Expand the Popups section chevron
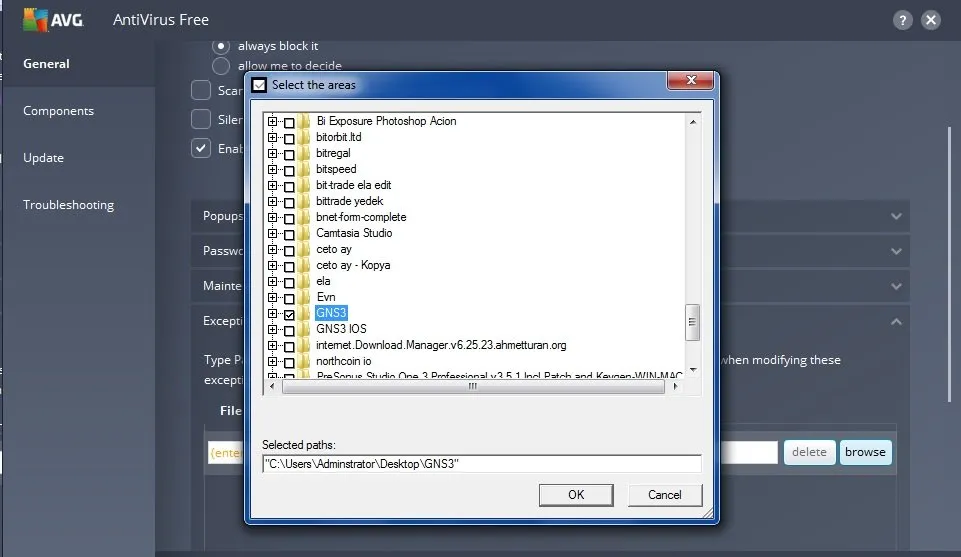 (x=896, y=216)
